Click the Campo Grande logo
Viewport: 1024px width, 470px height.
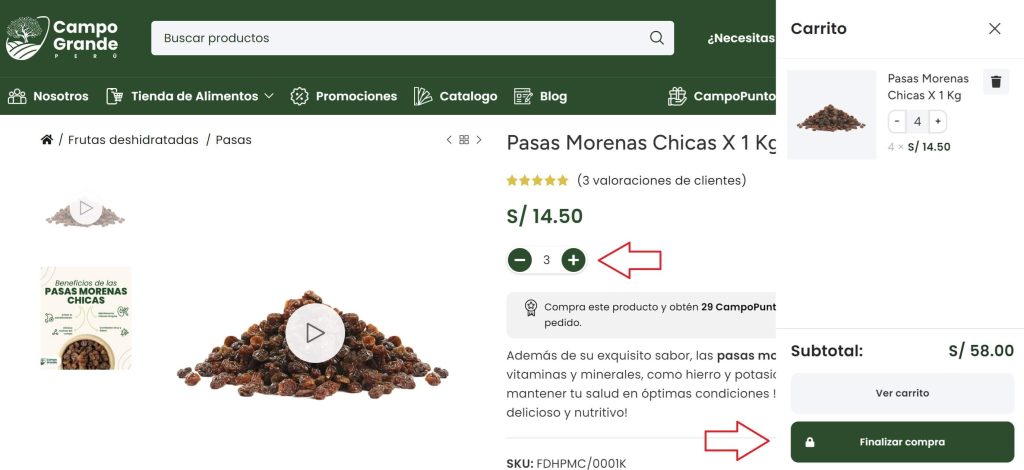[x=63, y=38]
